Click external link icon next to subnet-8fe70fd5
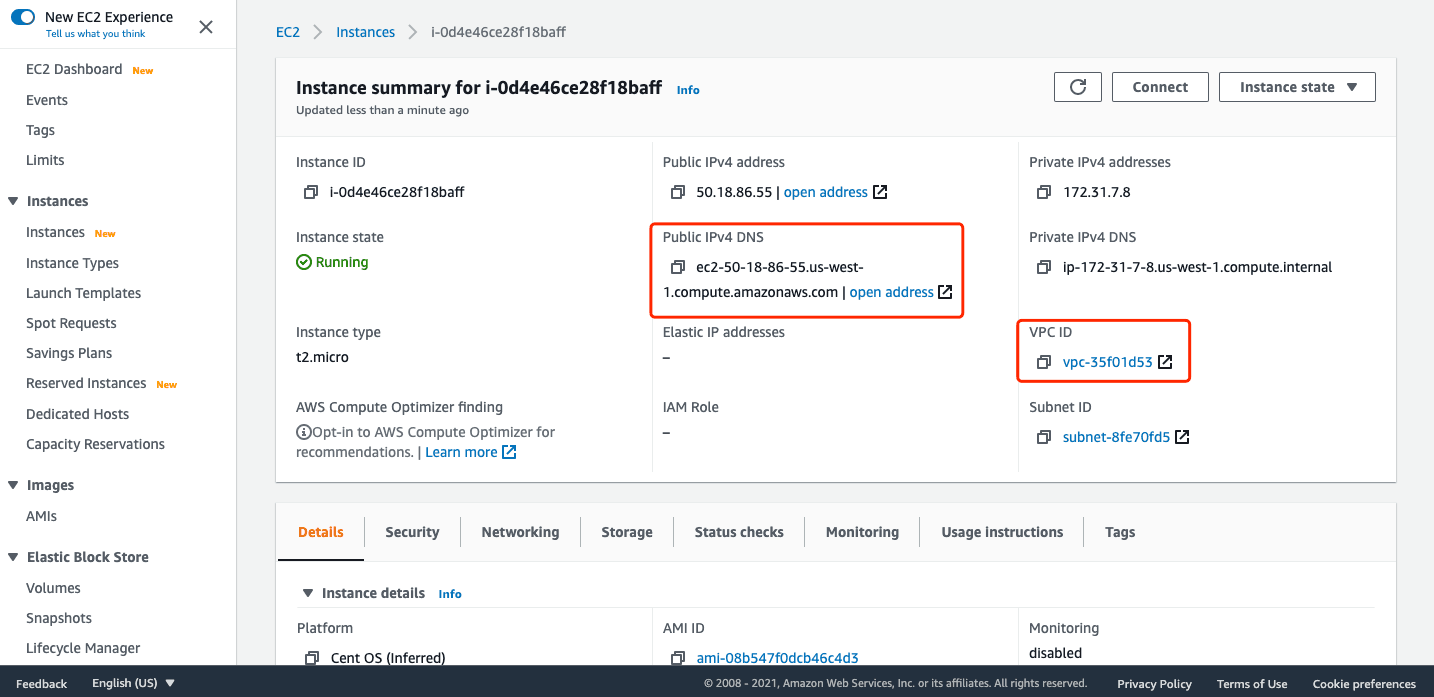Screen dimensions: 1434x697 point(1182,437)
